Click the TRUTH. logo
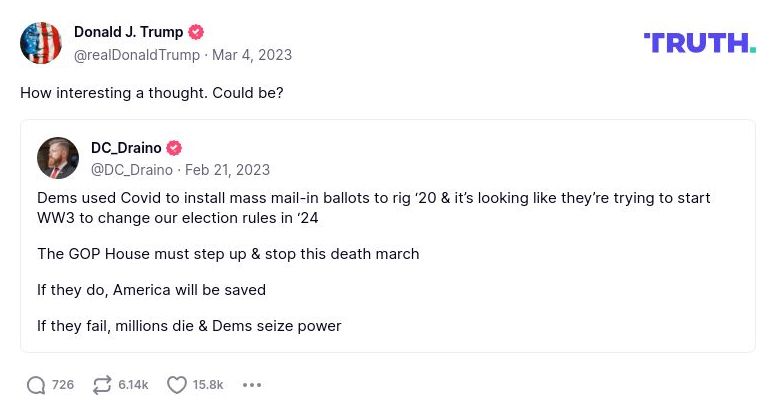Screen dimensions: 777x415 click(699, 43)
